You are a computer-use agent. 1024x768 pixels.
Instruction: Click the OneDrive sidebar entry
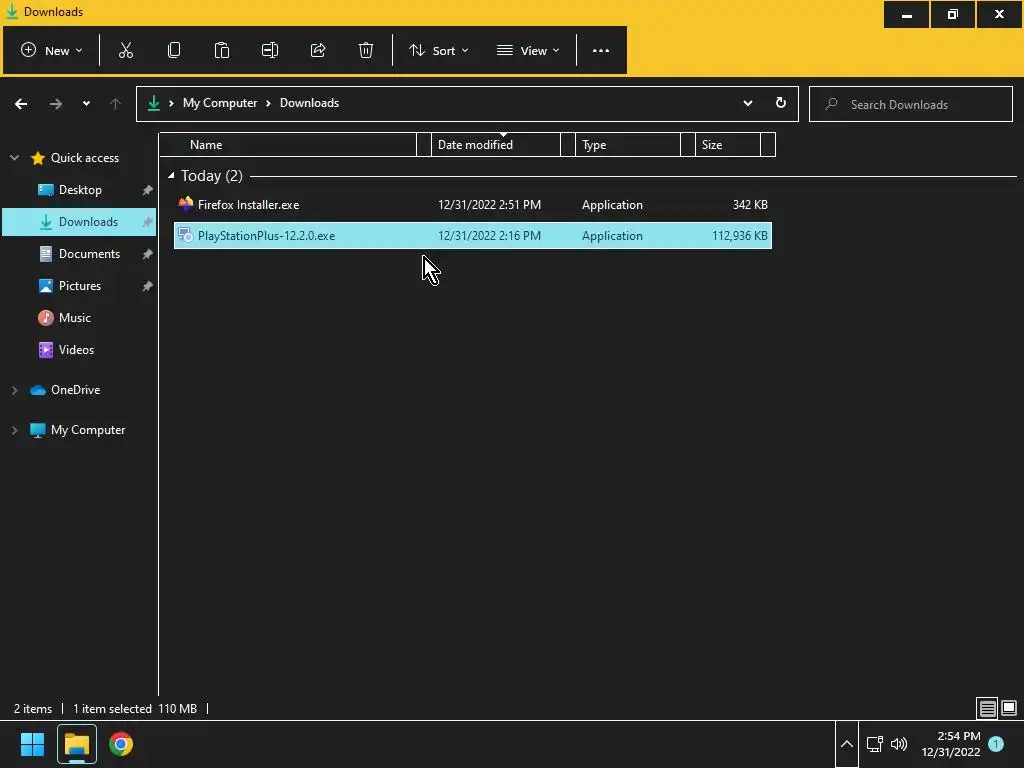click(75, 390)
